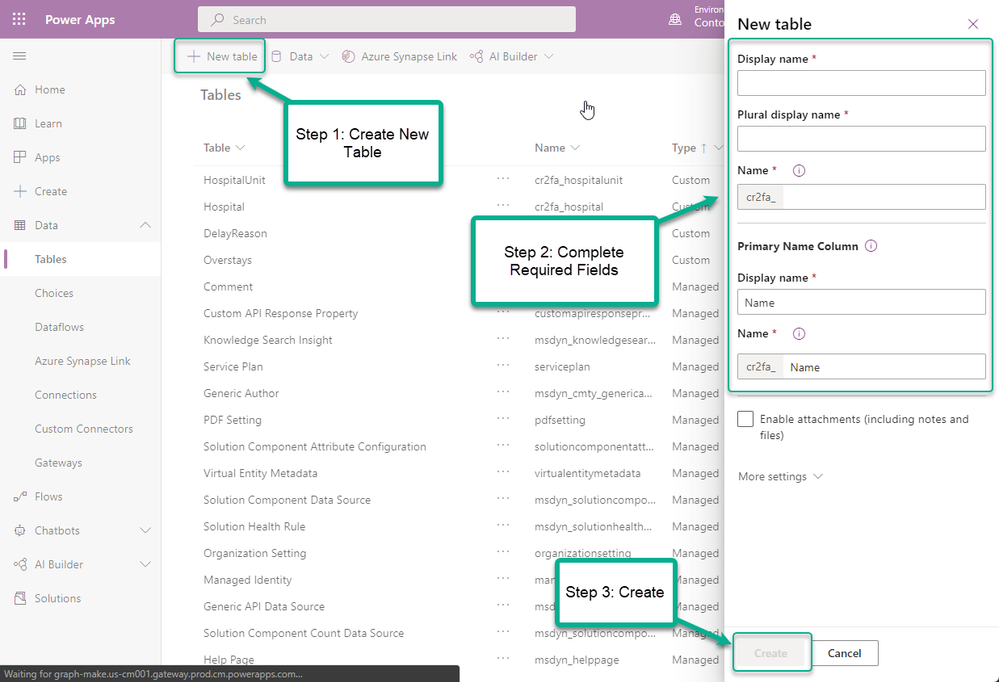Click the Azure Synapse Link toolbar icon
The image size is (999, 682).
click(x=348, y=56)
